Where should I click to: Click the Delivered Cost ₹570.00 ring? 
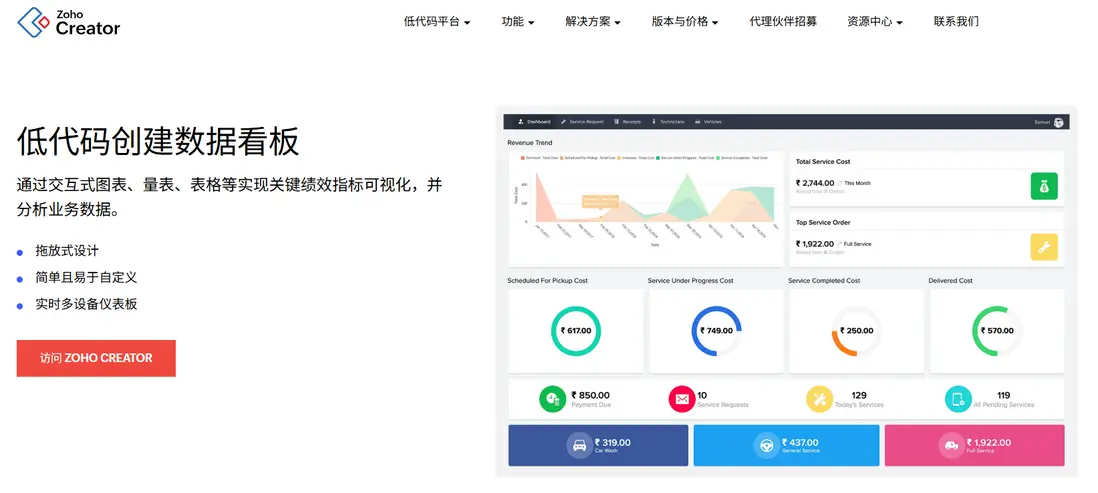tap(997, 331)
